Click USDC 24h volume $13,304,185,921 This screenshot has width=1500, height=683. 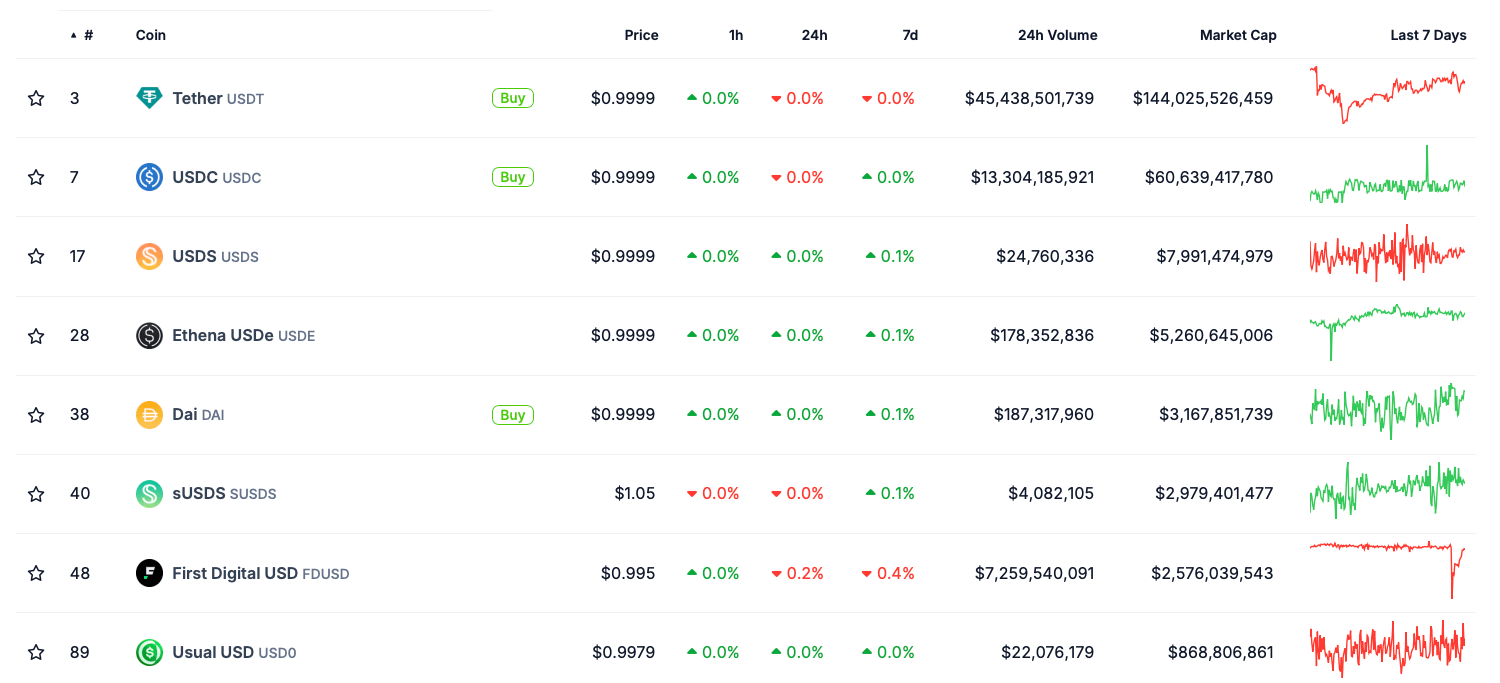pos(1032,177)
